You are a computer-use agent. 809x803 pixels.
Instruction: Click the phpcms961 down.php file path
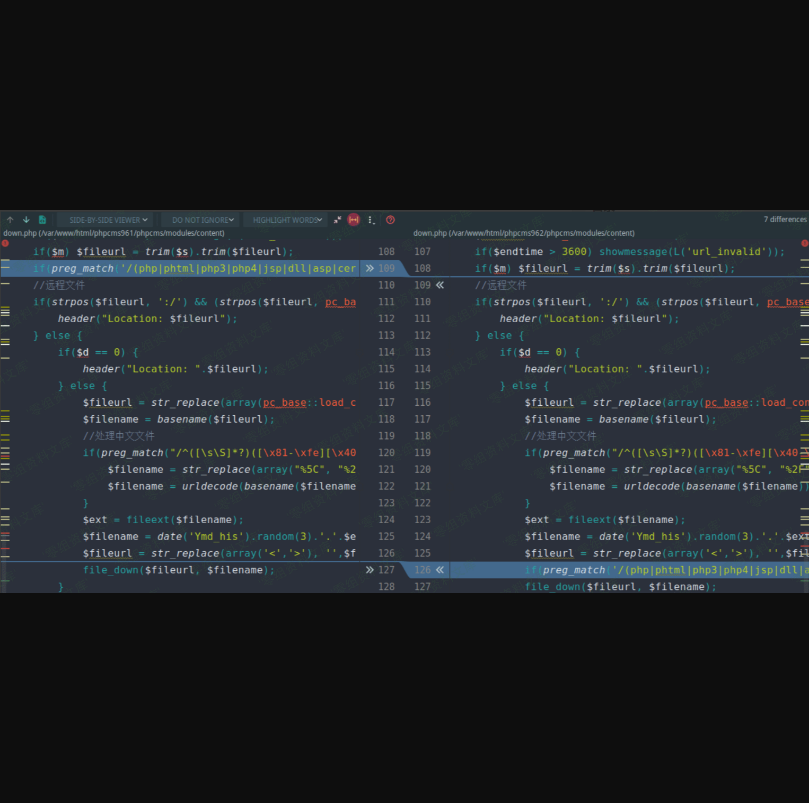pyautogui.click(x=113, y=233)
